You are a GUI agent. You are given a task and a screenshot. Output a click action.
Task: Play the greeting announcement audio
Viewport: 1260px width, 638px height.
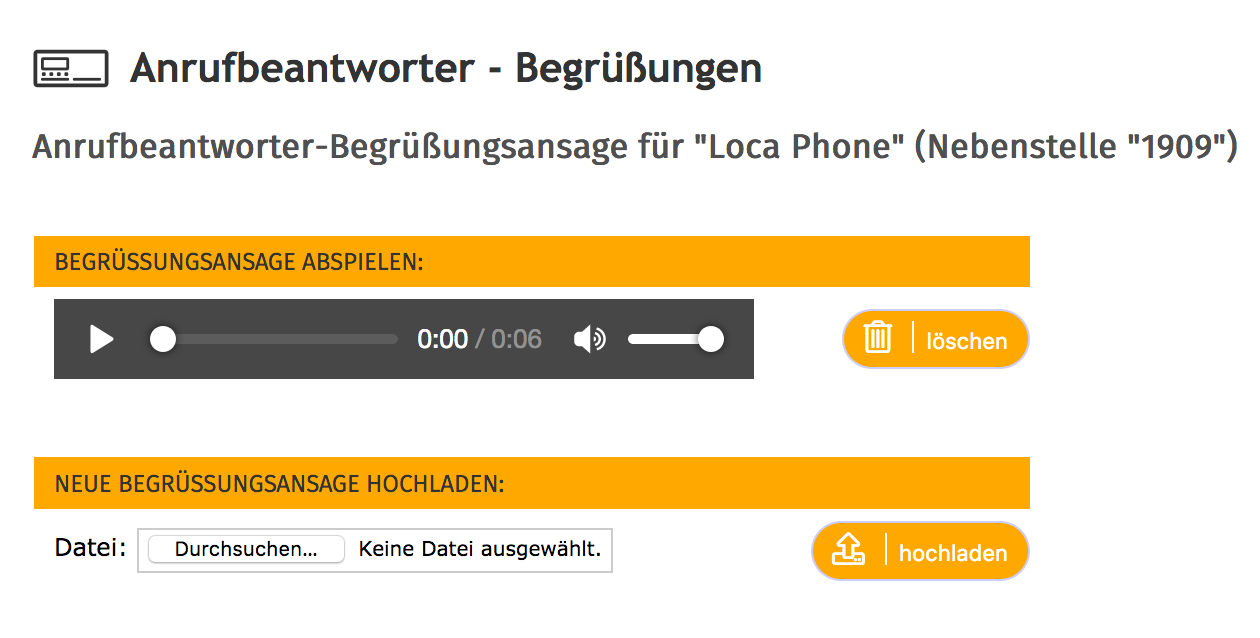102,340
